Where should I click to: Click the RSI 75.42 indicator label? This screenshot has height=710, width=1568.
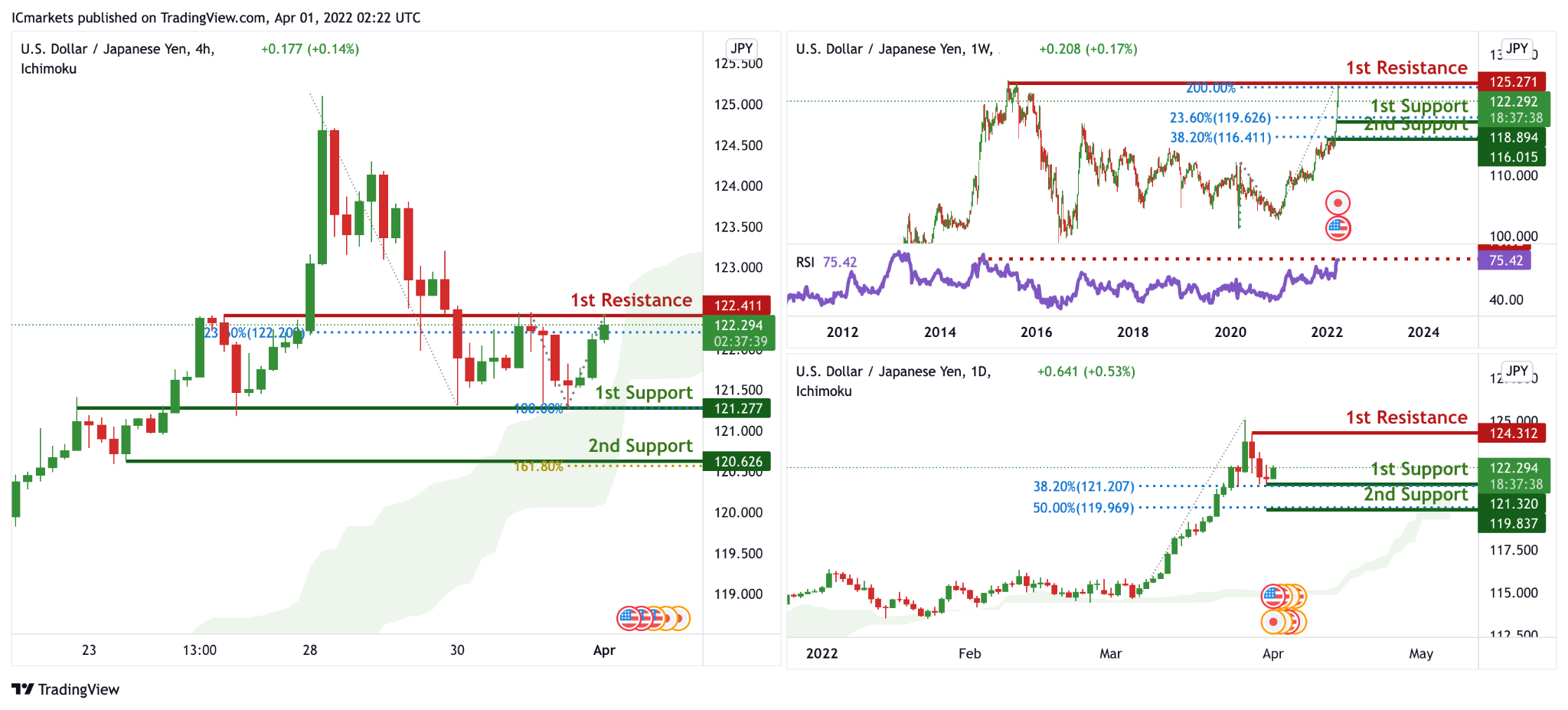[x=826, y=262]
